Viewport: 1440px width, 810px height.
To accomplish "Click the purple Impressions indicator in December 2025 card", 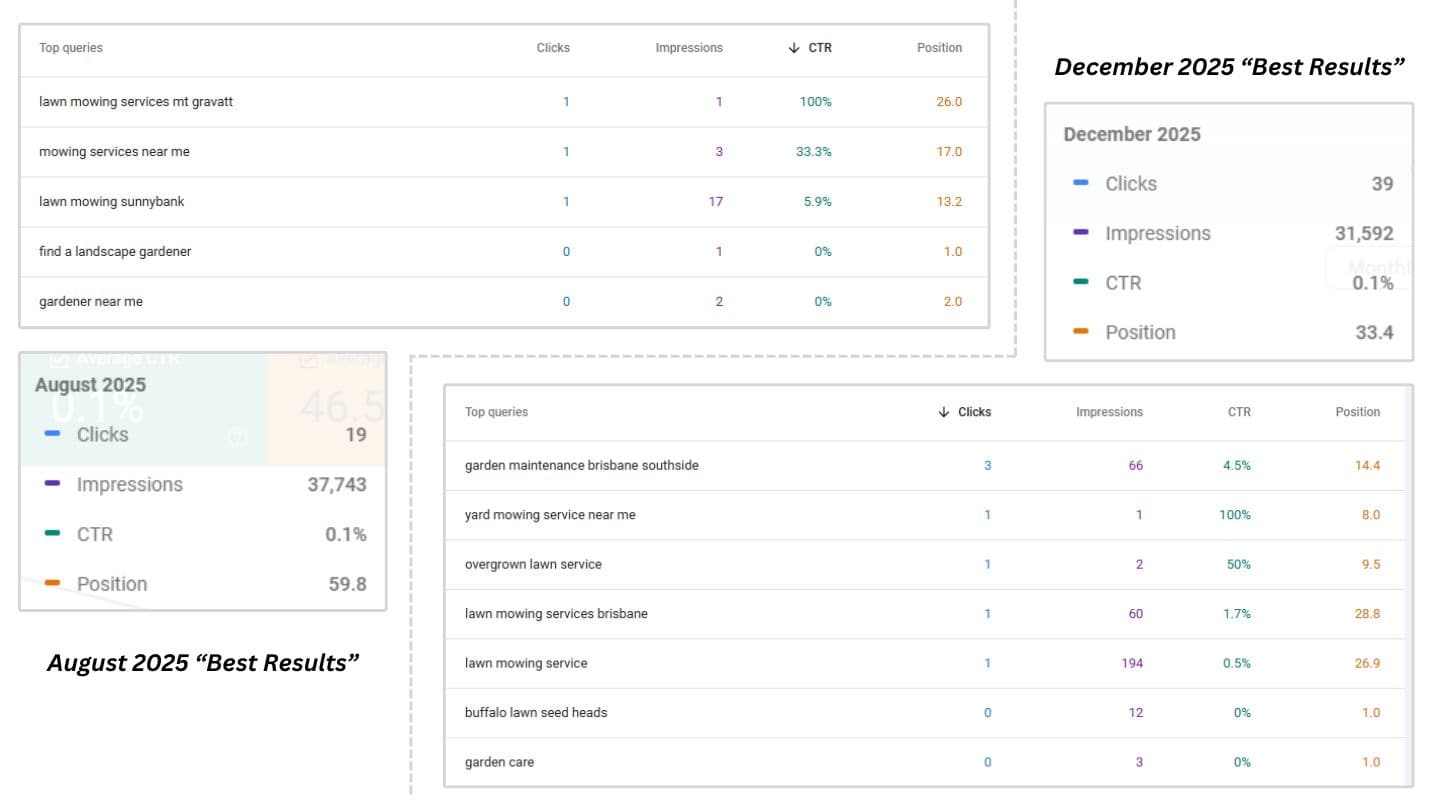I will (x=1079, y=233).
